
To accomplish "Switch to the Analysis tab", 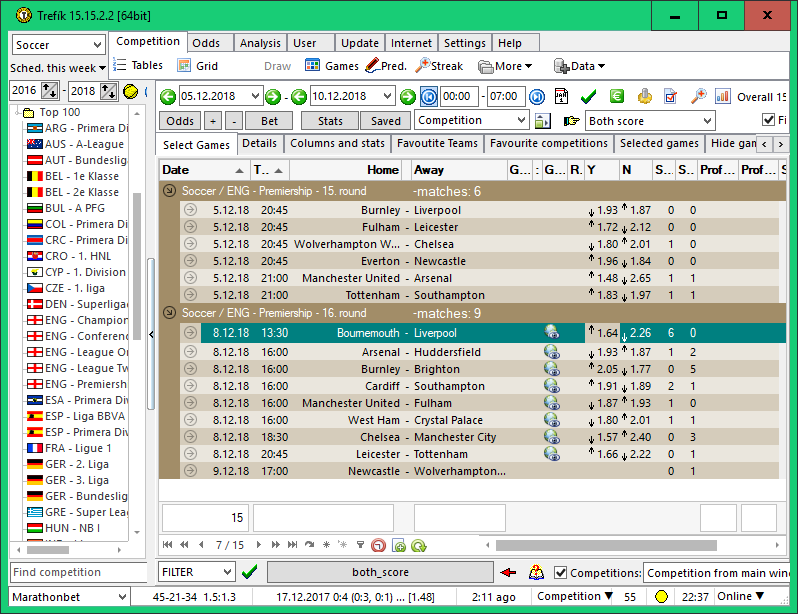I will click(x=260, y=43).
